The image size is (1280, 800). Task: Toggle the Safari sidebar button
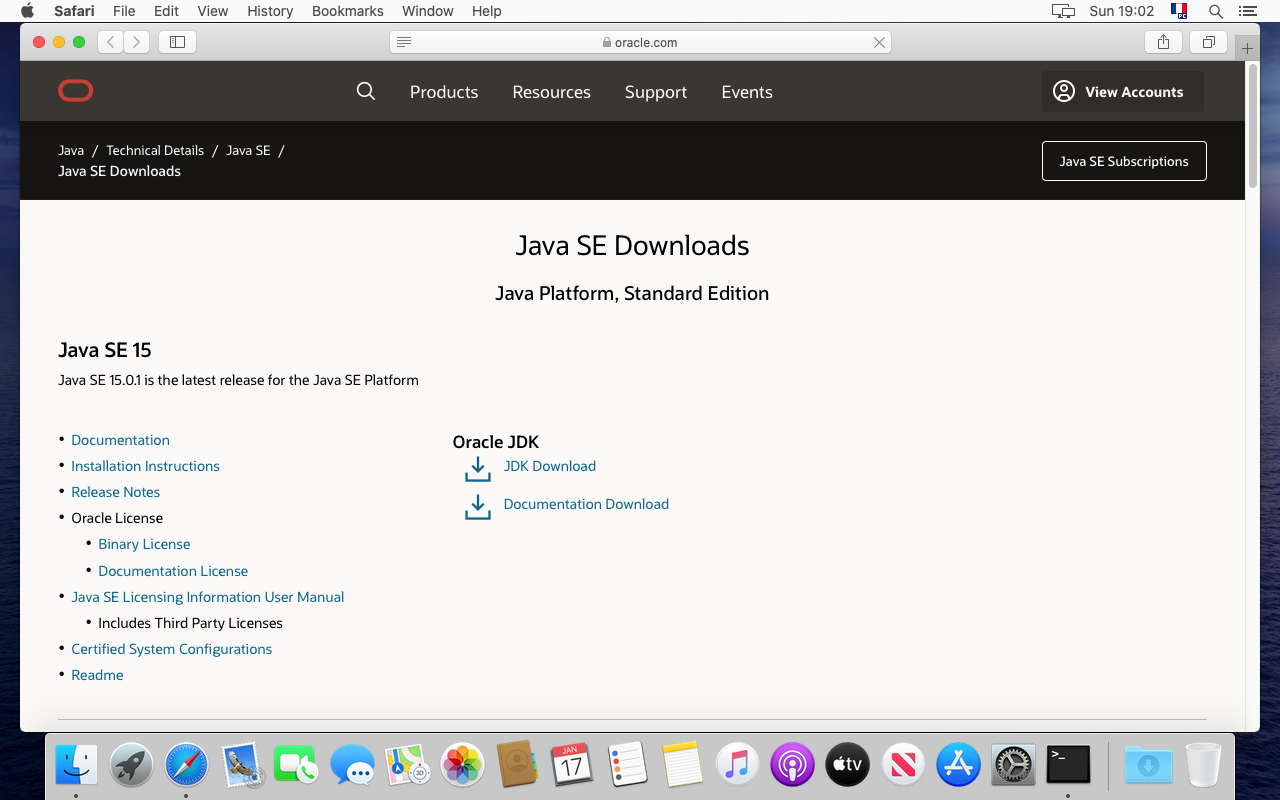click(x=177, y=42)
